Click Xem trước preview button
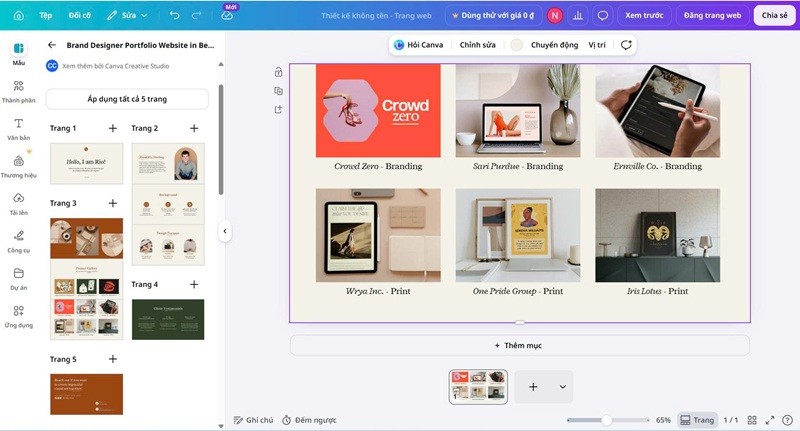The width and height of the screenshot is (800, 431). [644, 15]
